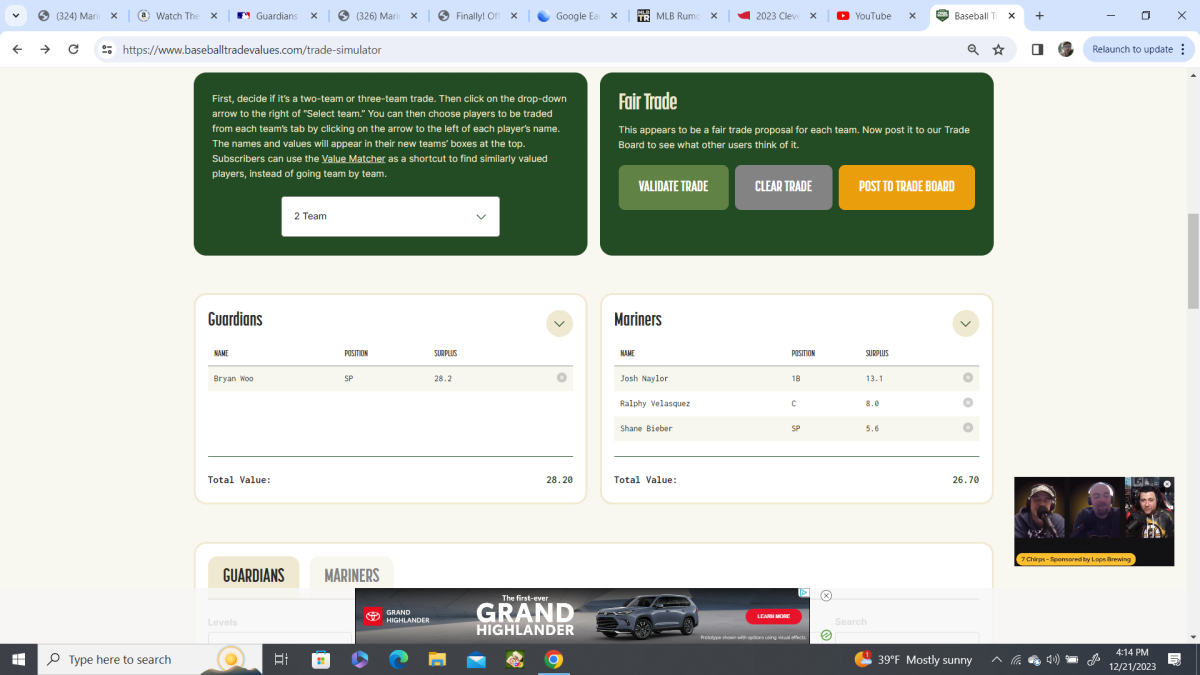This screenshot has height=675, width=1200.
Task: Remove Bryan Woo from the Guardians trade list
Action: pos(561,378)
